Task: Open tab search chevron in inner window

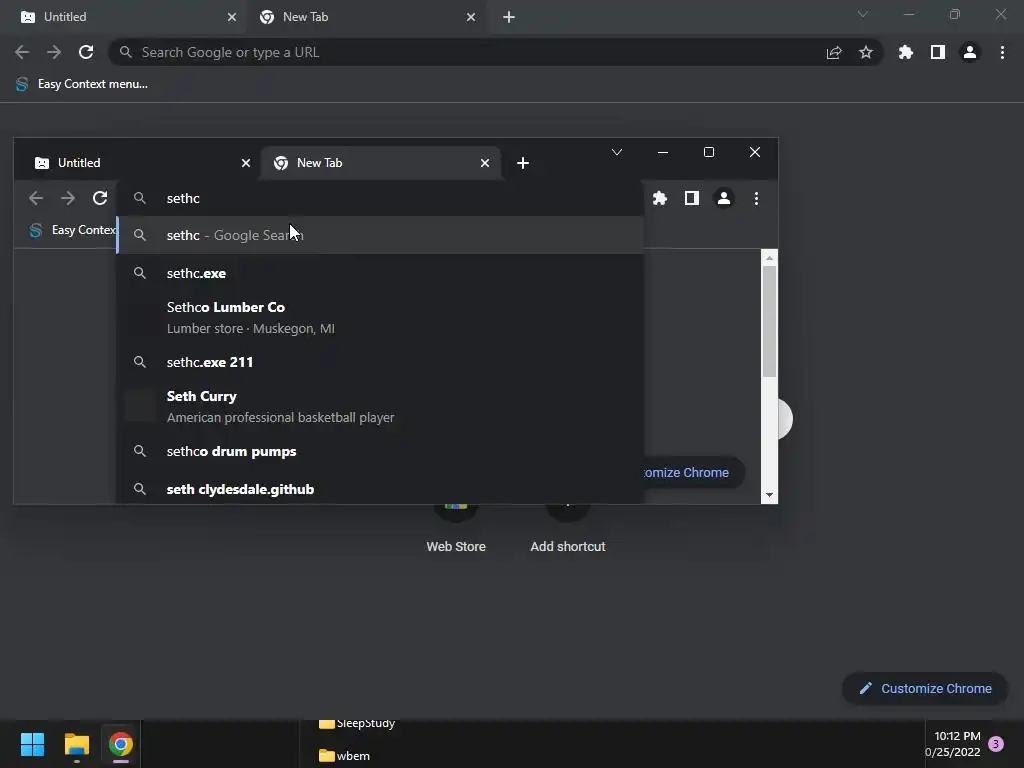Action: click(x=616, y=152)
